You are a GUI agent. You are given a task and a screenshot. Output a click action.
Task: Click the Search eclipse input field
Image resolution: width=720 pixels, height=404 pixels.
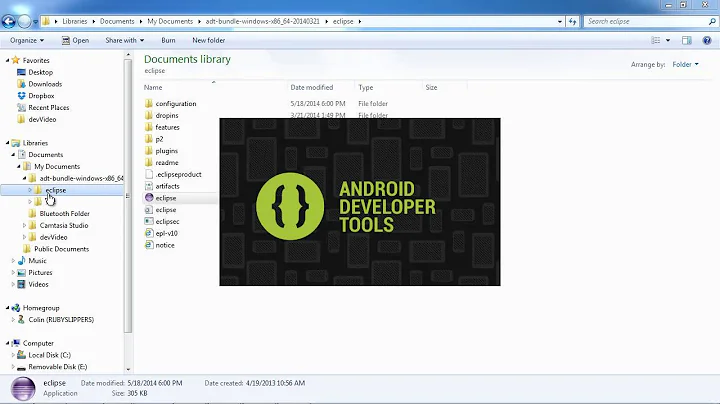point(645,21)
